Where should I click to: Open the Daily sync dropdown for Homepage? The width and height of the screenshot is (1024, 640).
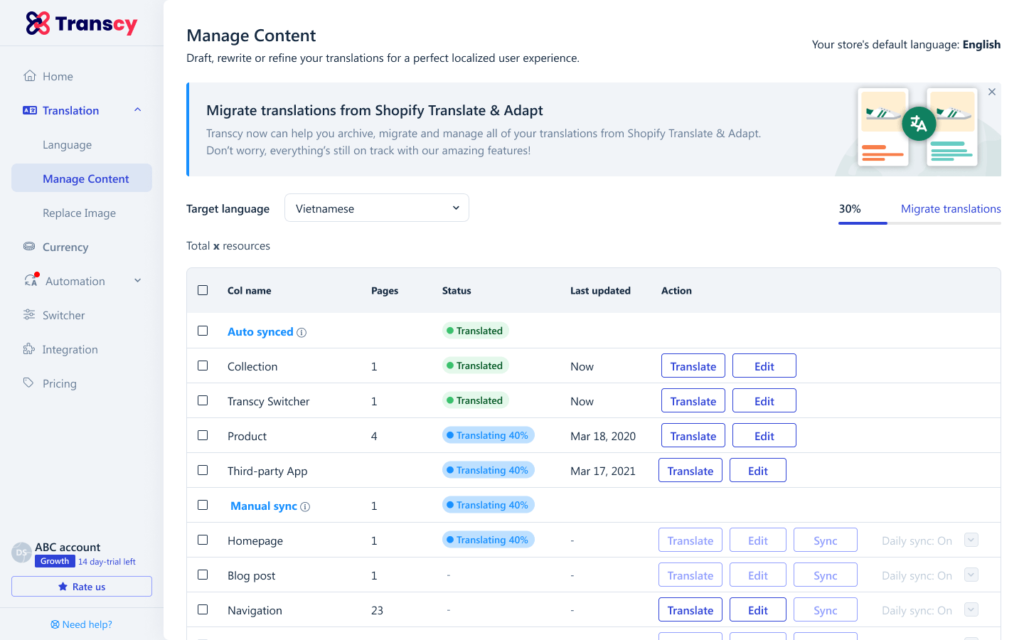click(x=971, y=540)
